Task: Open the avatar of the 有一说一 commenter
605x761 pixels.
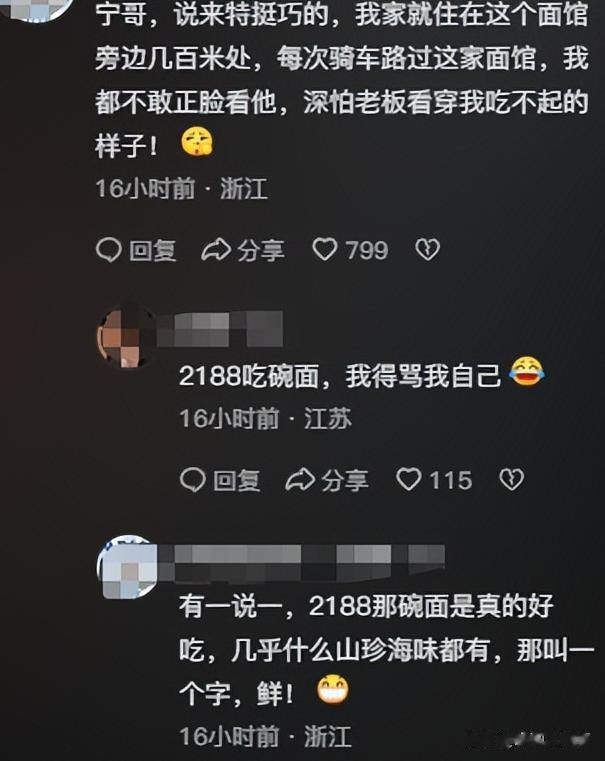Action: tap(127, 566)
